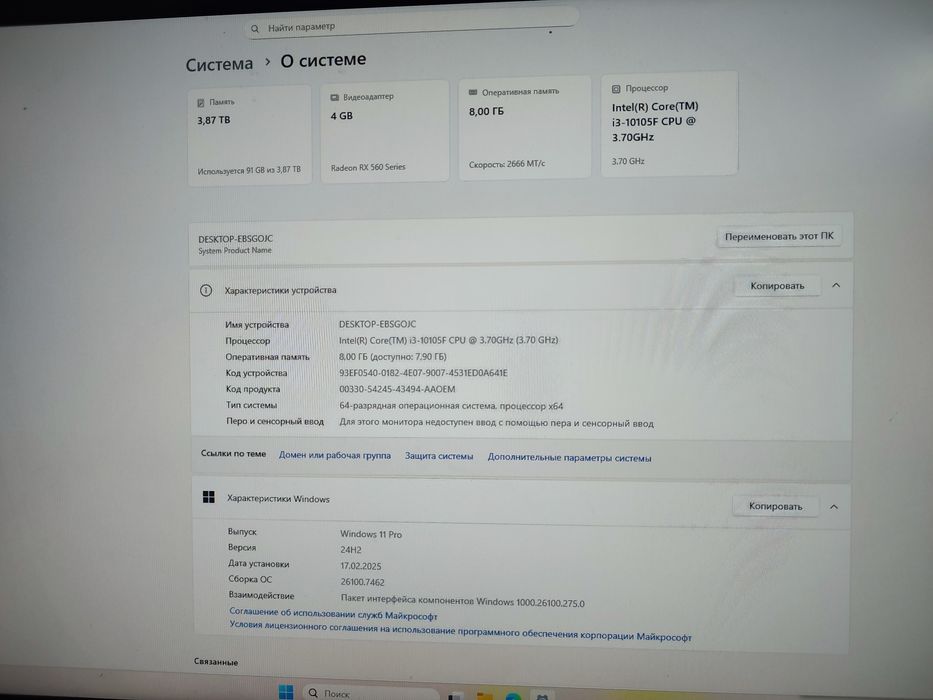
Task: Open Домен или рабочая группа link
Action: click(x=334, y=455)
